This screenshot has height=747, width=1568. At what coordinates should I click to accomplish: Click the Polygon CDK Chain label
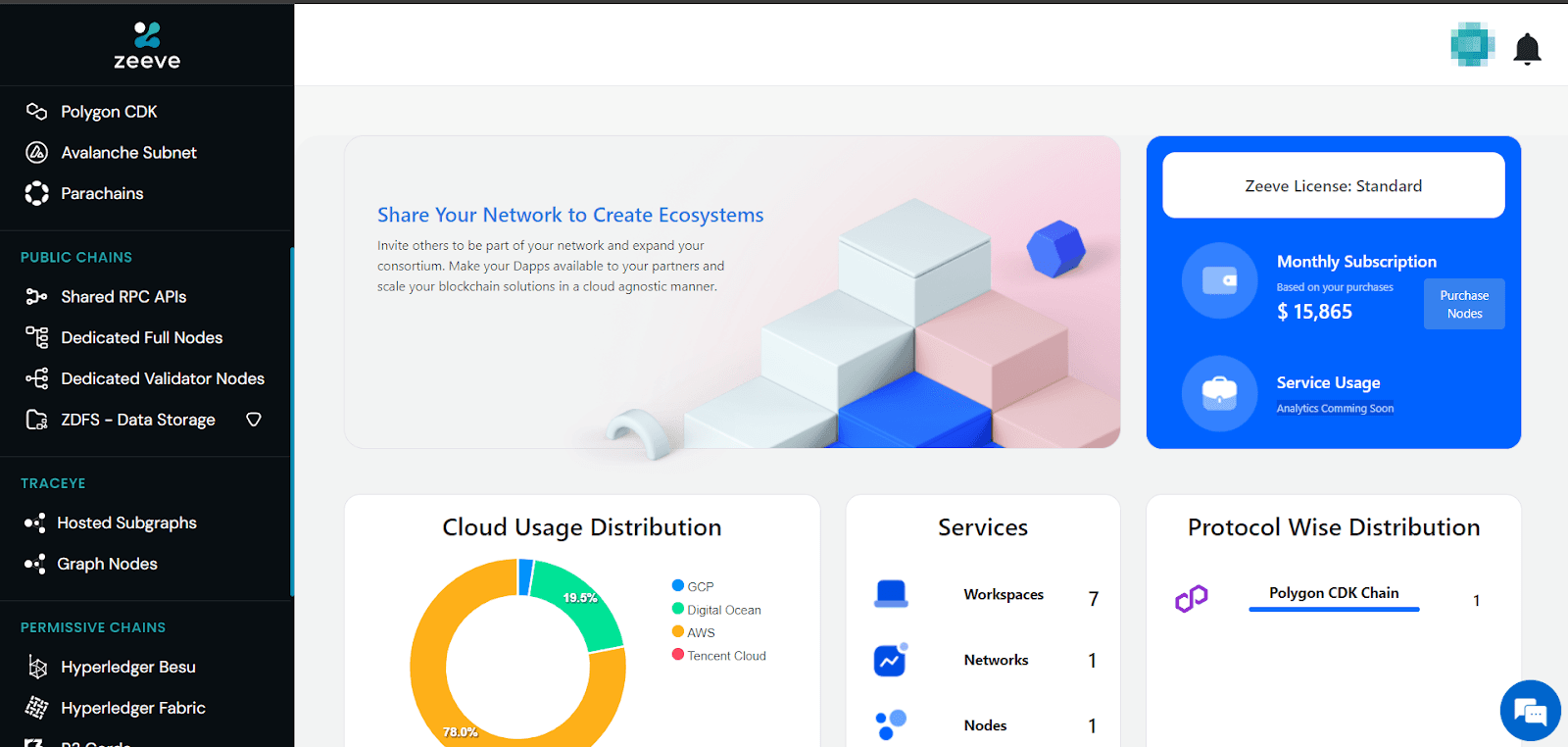pos(1334,593)
